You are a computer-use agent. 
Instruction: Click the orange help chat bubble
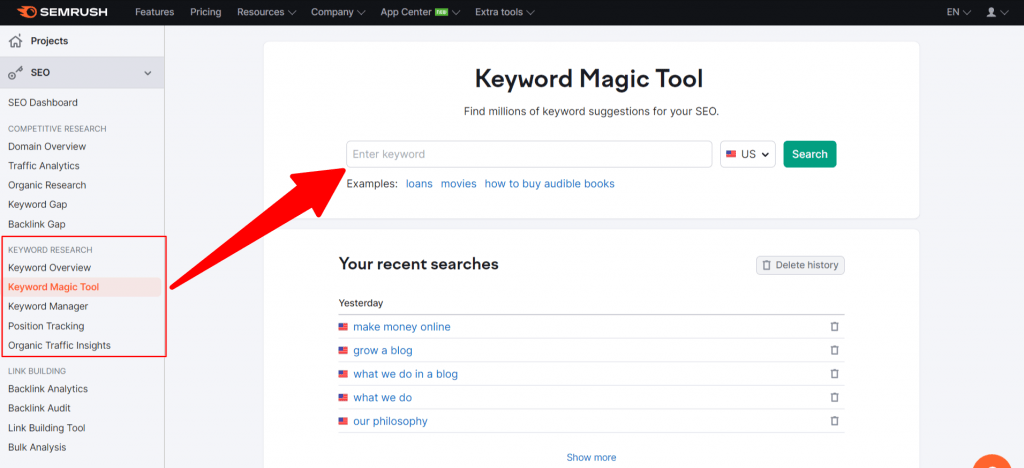pyautogui.click(x=991, y=461)
